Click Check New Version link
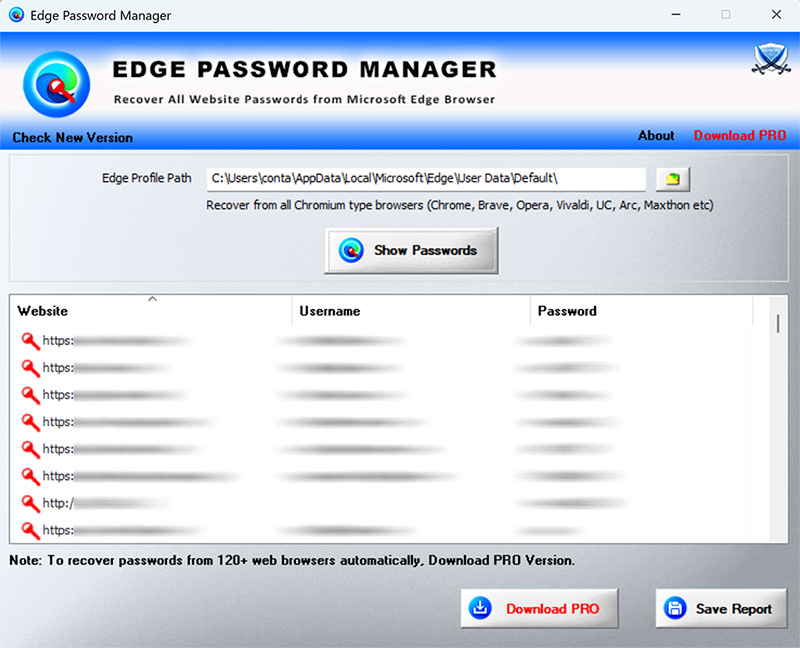 click(72, 138)
